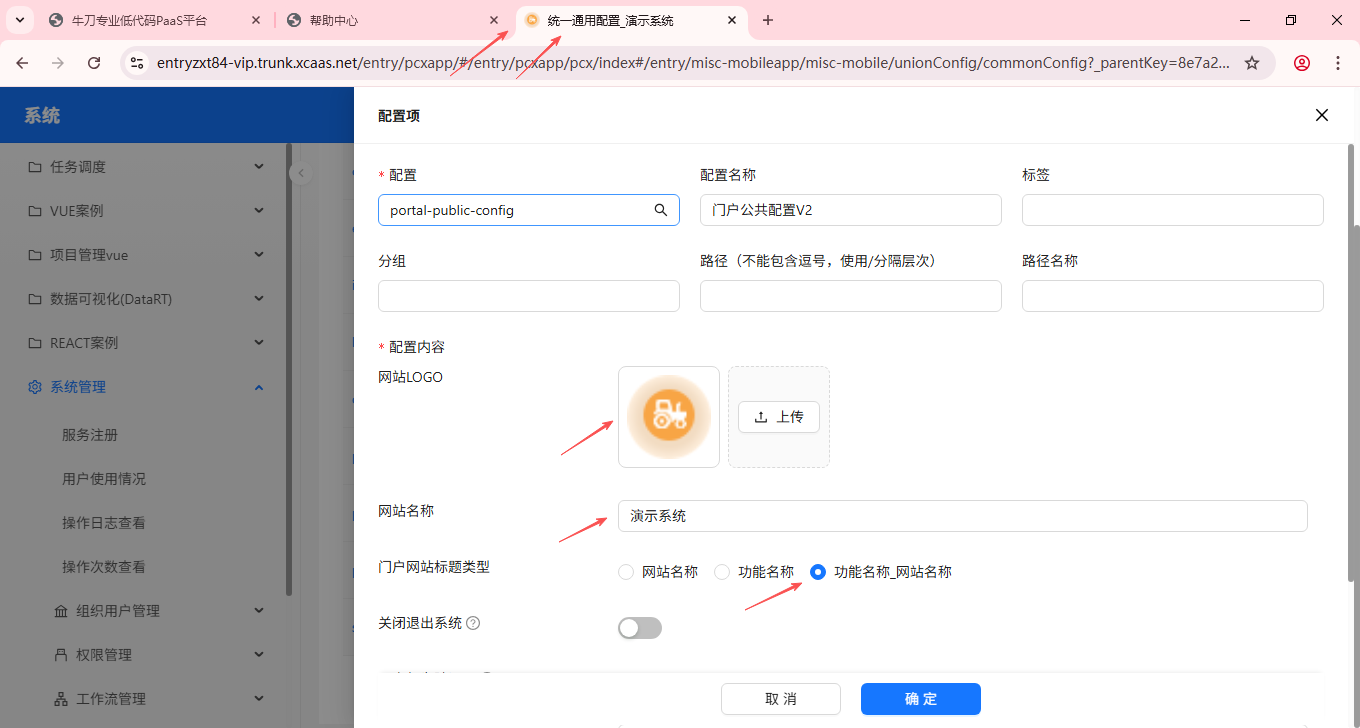Viewport: 1360px width, 728px height.
Task: Toggle the 关闭退出系统 switch
Action: (640, 628)
